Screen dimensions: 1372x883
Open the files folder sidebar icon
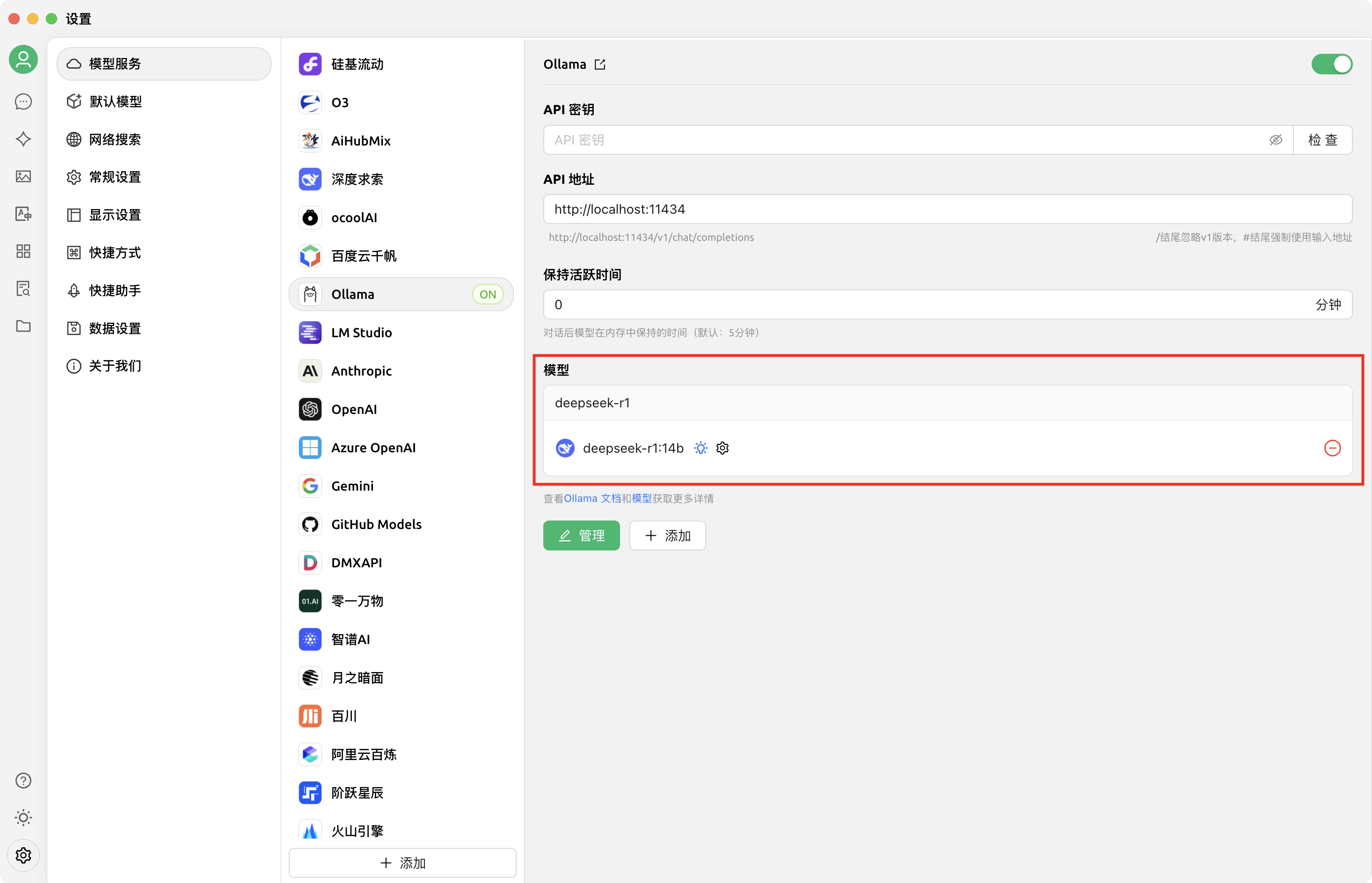click(x=23, y=326)
